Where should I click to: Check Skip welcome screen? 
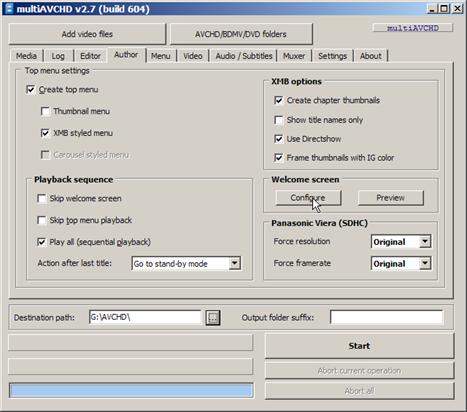(x=42, y=199)
